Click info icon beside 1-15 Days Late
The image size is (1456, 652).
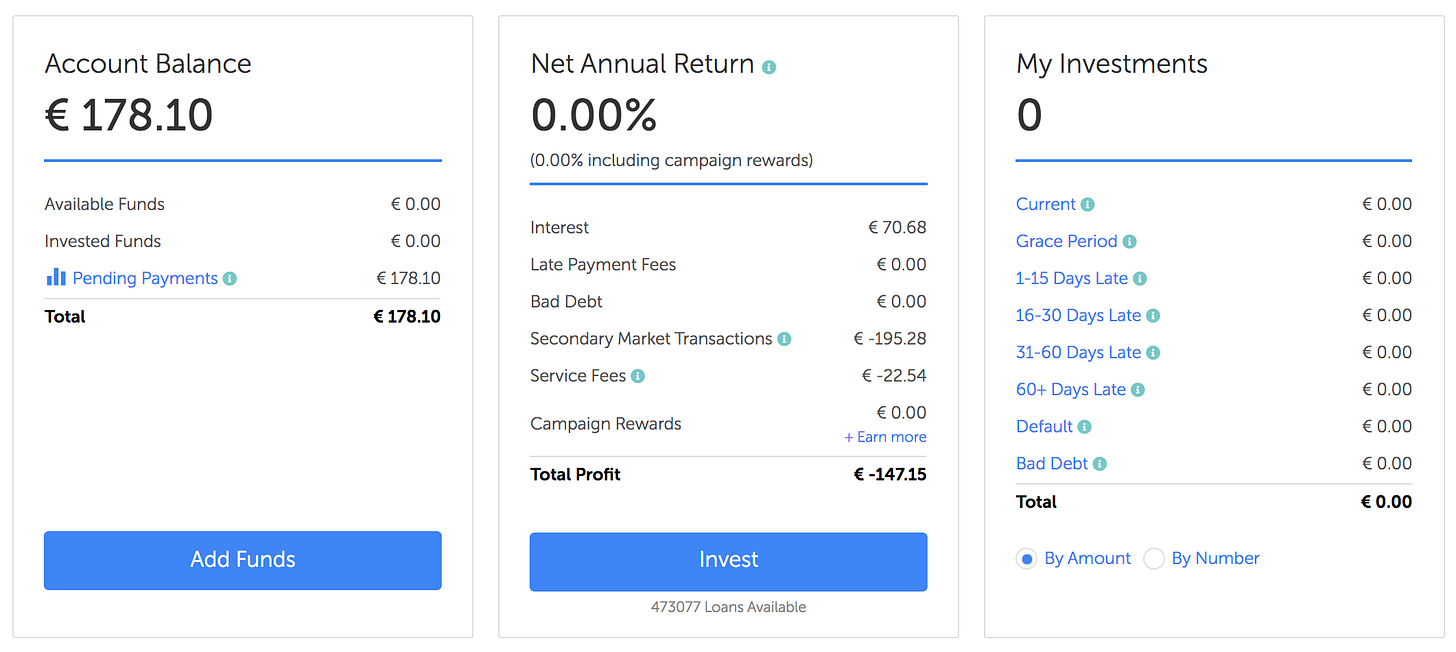[x=1140, y=279]
